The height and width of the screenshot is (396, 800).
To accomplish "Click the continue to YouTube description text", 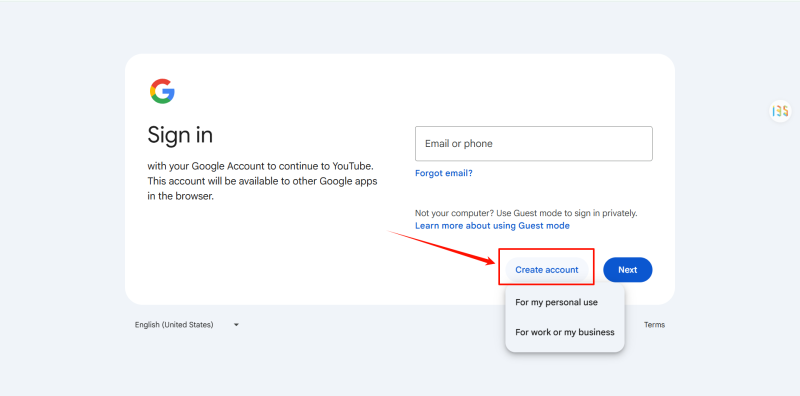I will tap(261, 166).
